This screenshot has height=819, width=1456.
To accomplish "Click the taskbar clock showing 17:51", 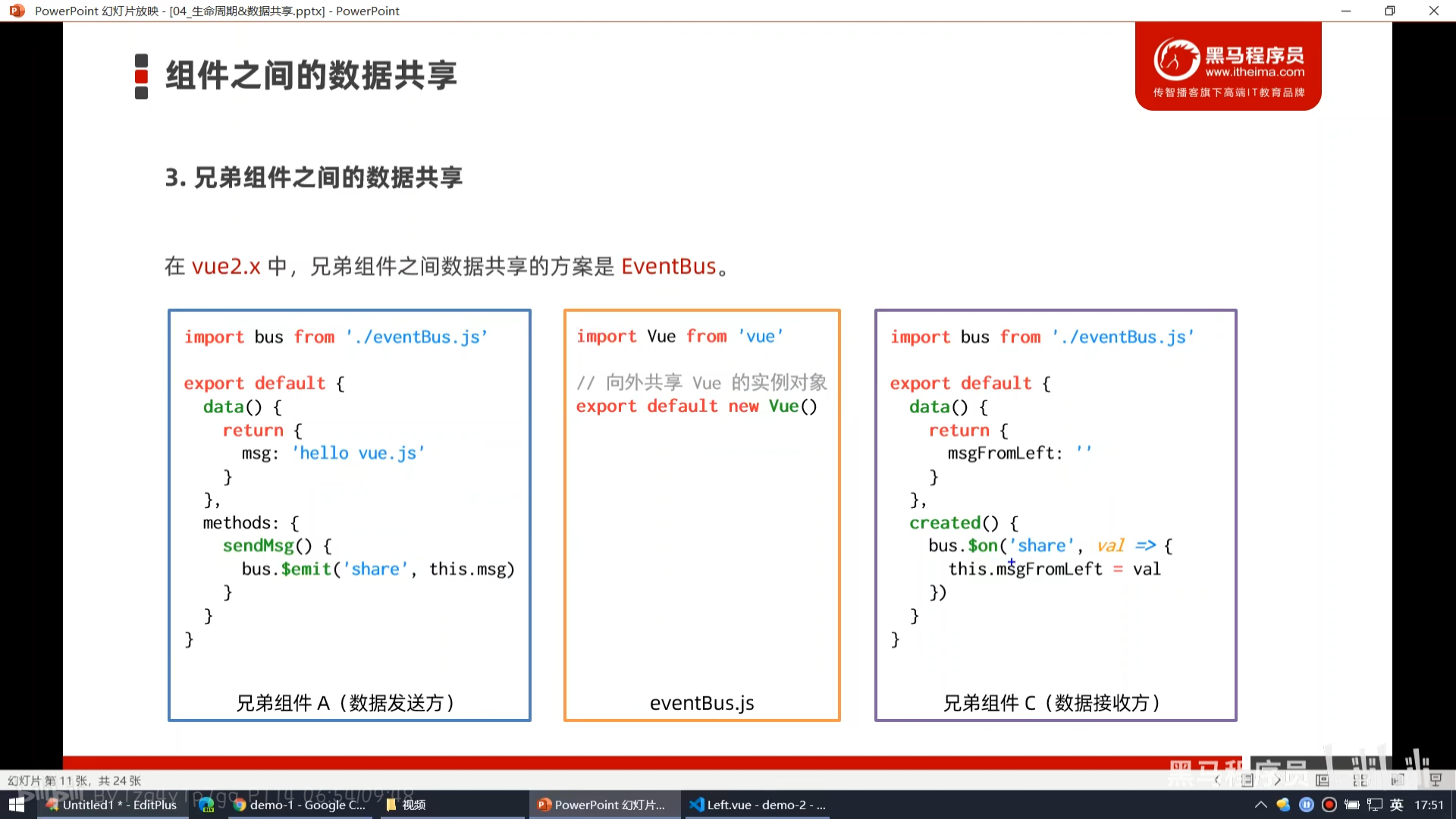I will [x=1429, y=805].
